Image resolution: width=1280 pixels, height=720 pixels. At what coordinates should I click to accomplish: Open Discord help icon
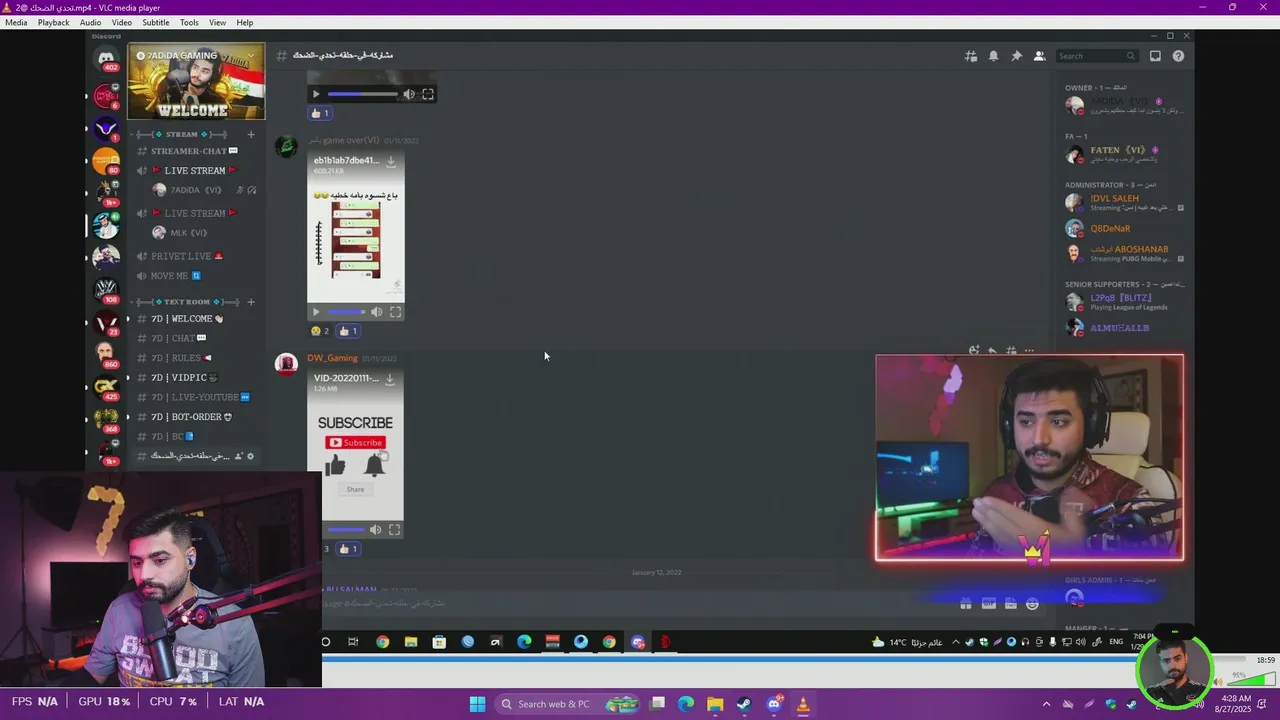coord(1178,56)
